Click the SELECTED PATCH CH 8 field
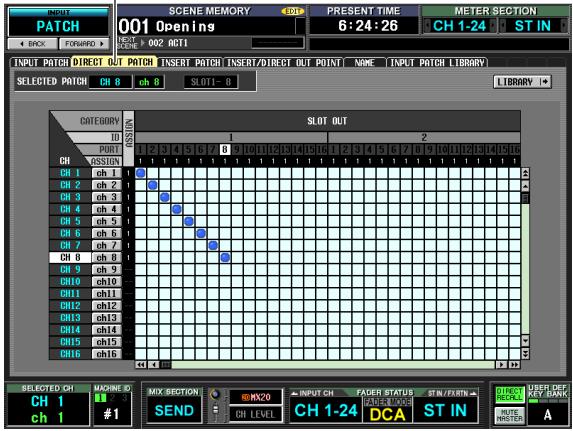The width and height of the screenshot is (573, 431). [x=110, y=82]
